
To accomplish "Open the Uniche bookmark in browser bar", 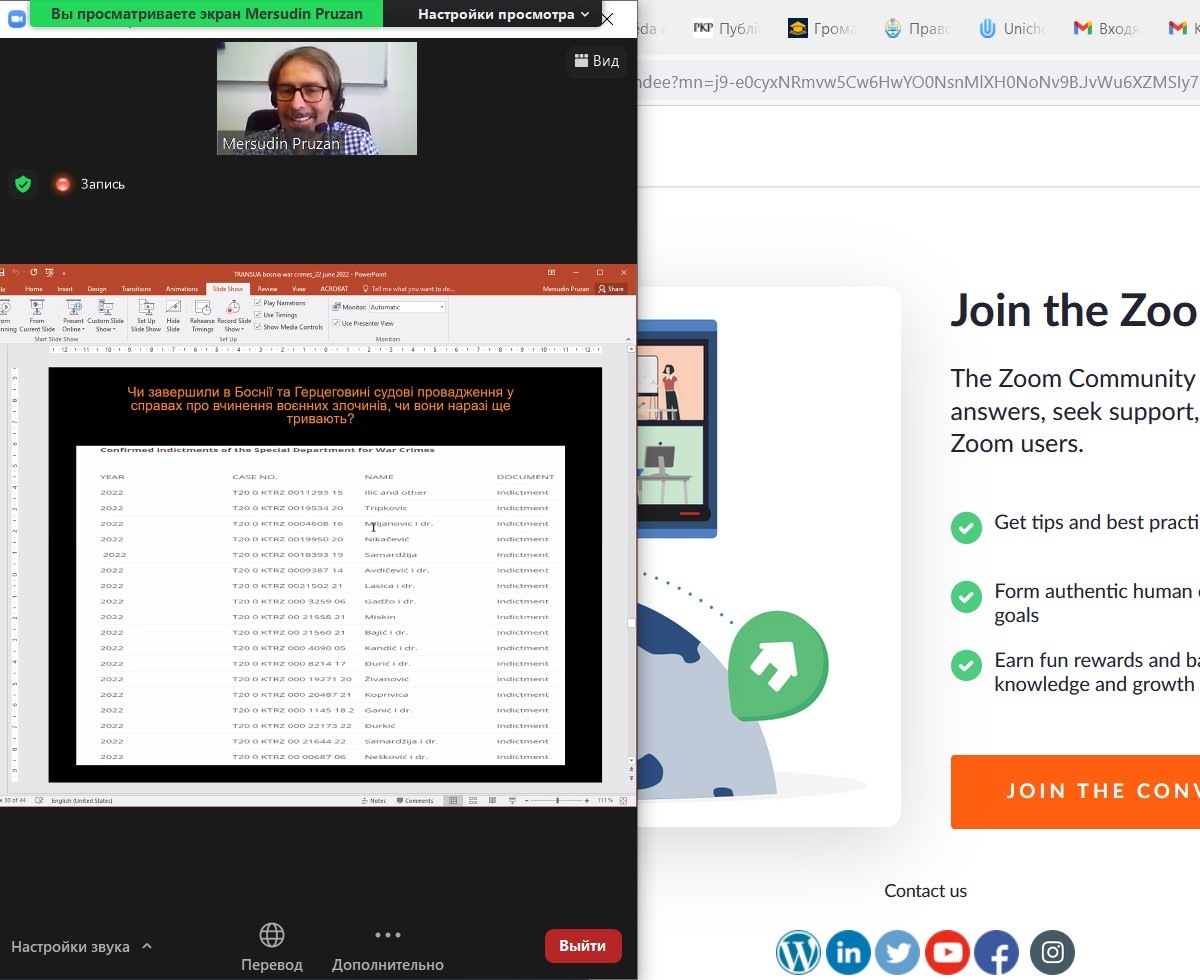I will [x=1012, y=29].
